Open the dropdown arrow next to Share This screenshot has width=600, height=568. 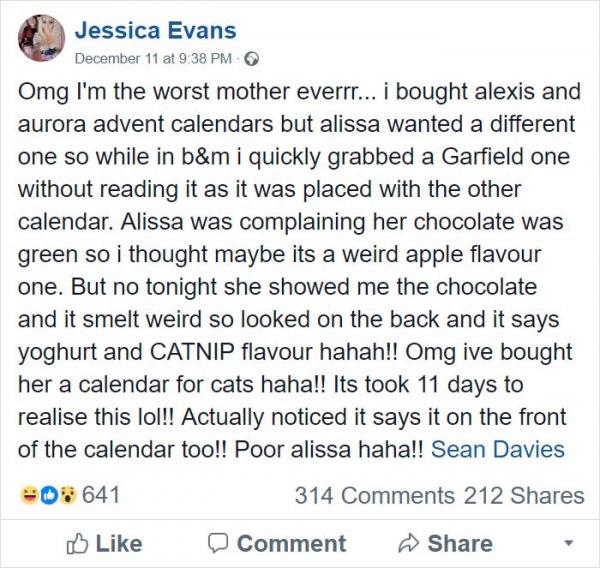[569, 543]
